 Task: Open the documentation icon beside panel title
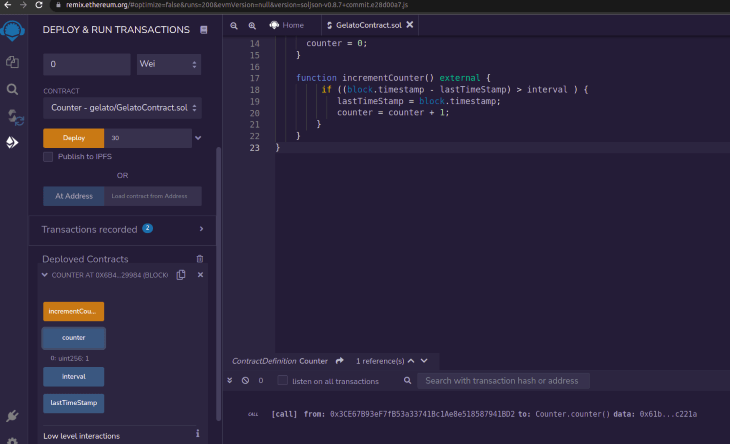203,30
